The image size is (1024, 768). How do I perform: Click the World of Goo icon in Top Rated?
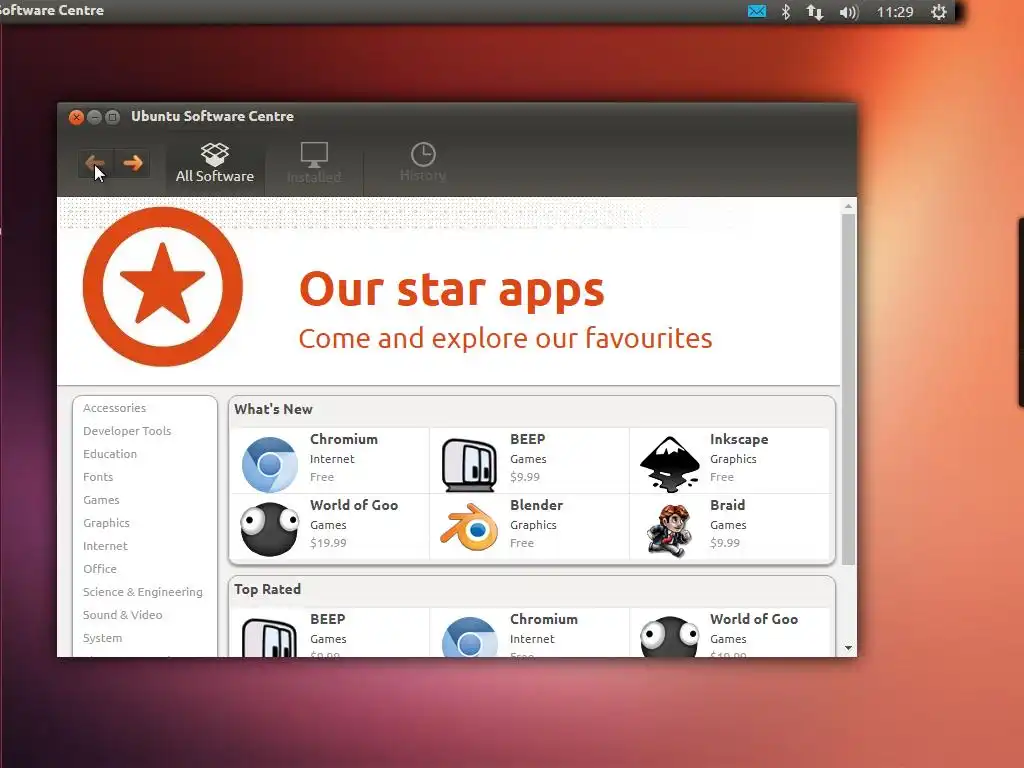(669, 637)
